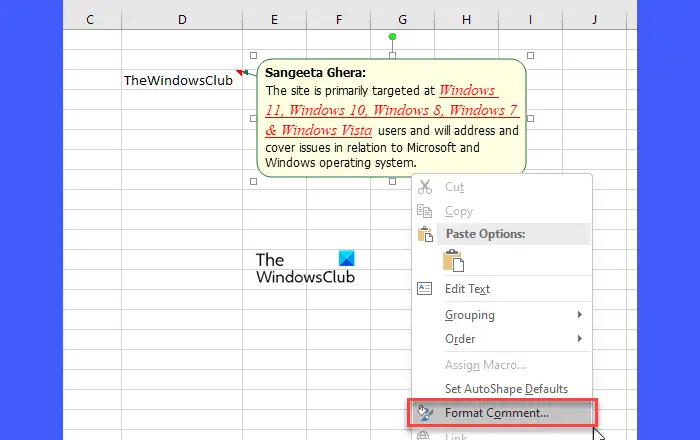This screenshot has width=700, height=440.
Task: Click the top-right resize handle of comment
Action: click(x=530, y=55)
